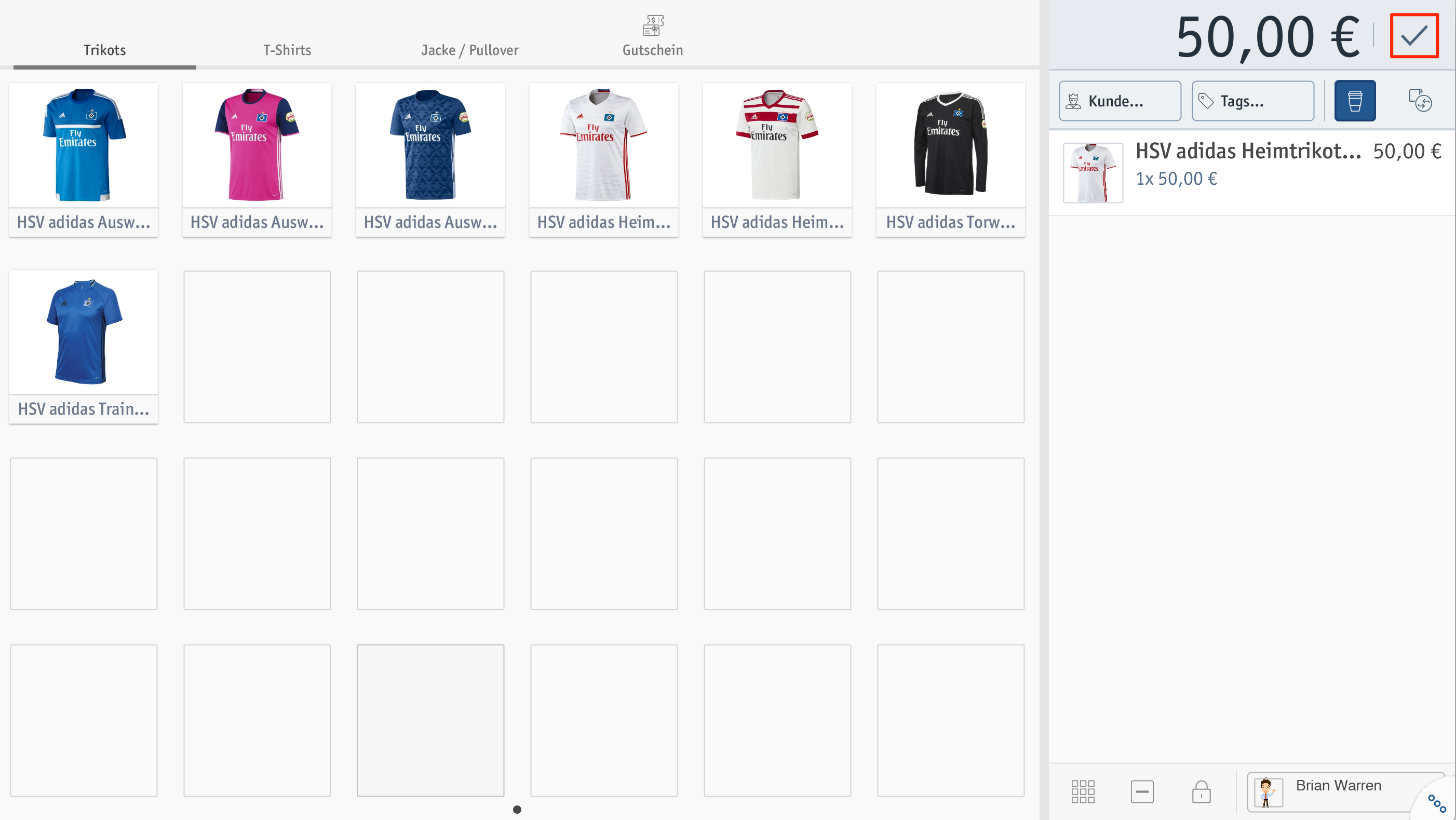This screenshot has height=820, width=1456.
Task: Open the Brian Warren user selector
Action: pos(1345,791)
